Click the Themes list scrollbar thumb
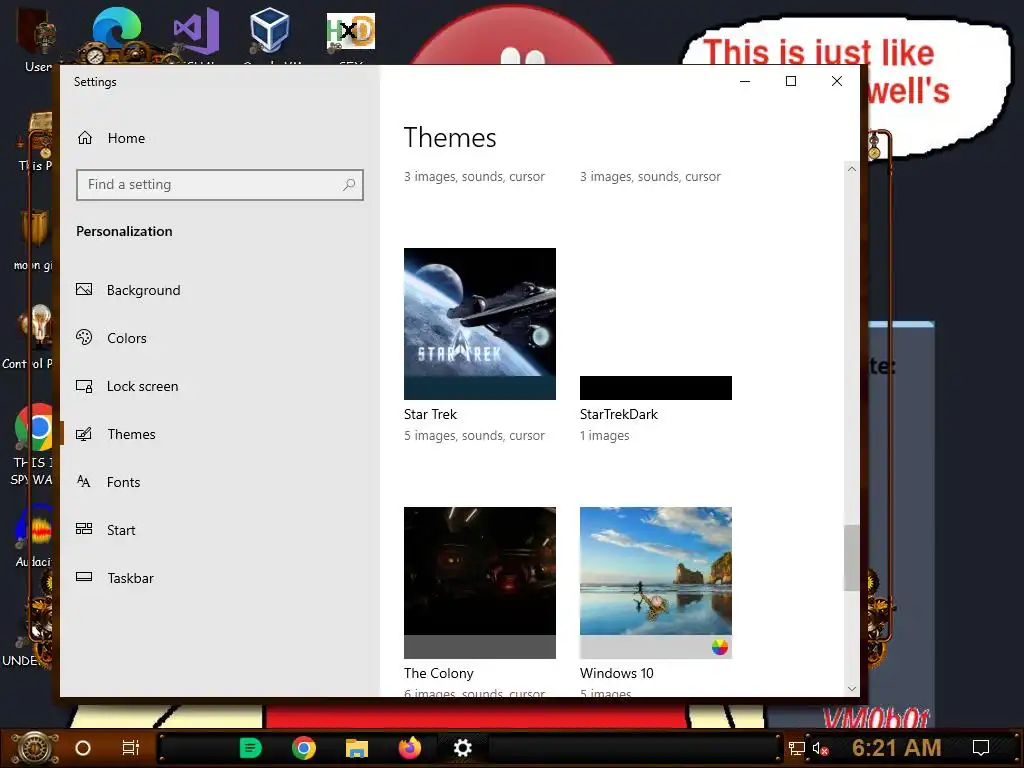 (x=852, y=558)
